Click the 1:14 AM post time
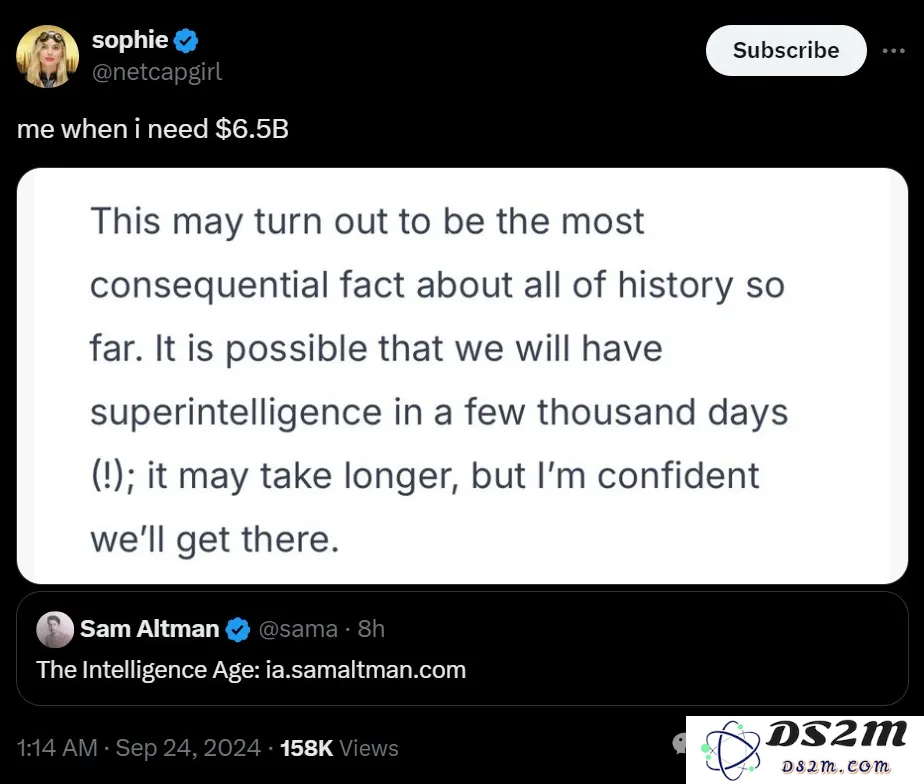 pos(57,748)
